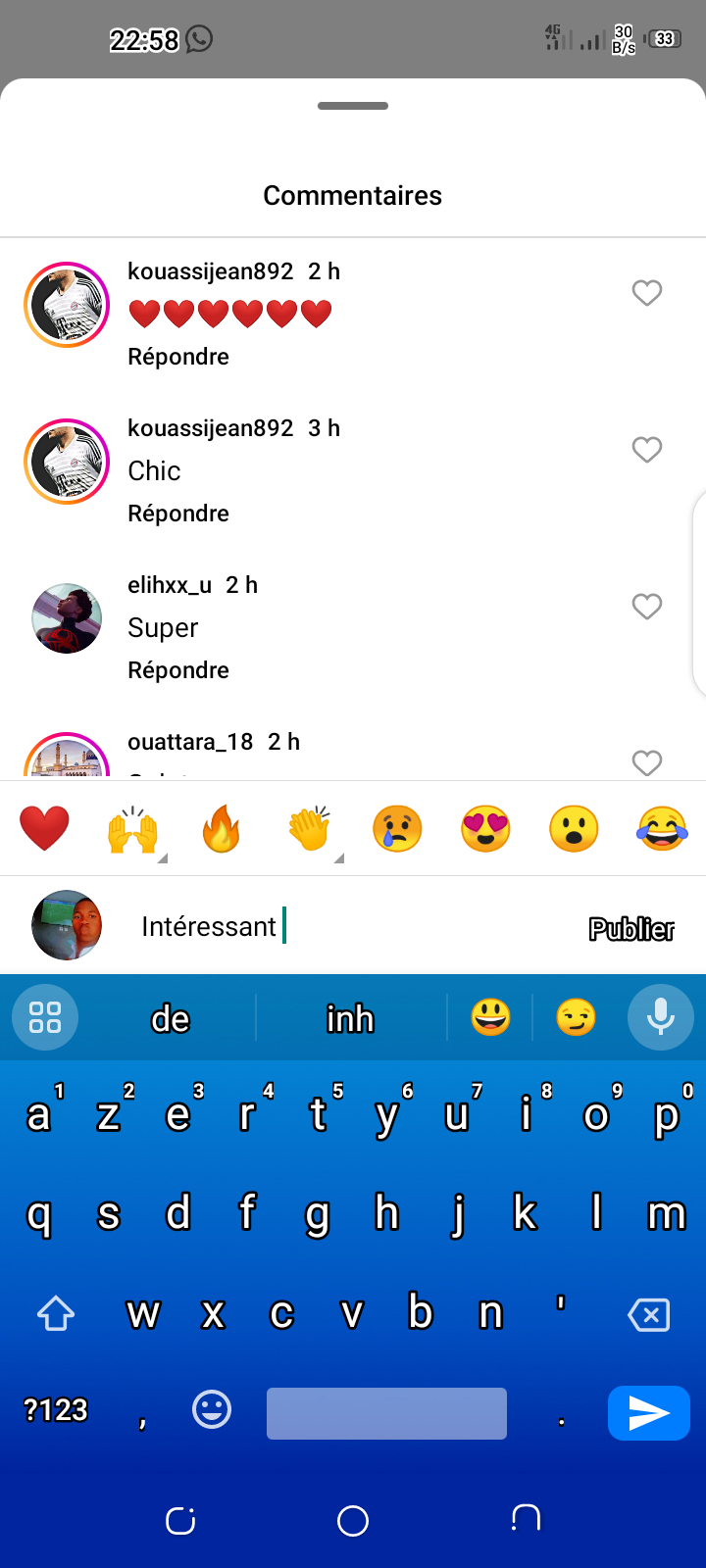
Task: Choose the "inh" word suggestion
Action: click(x=351, y=1019)
